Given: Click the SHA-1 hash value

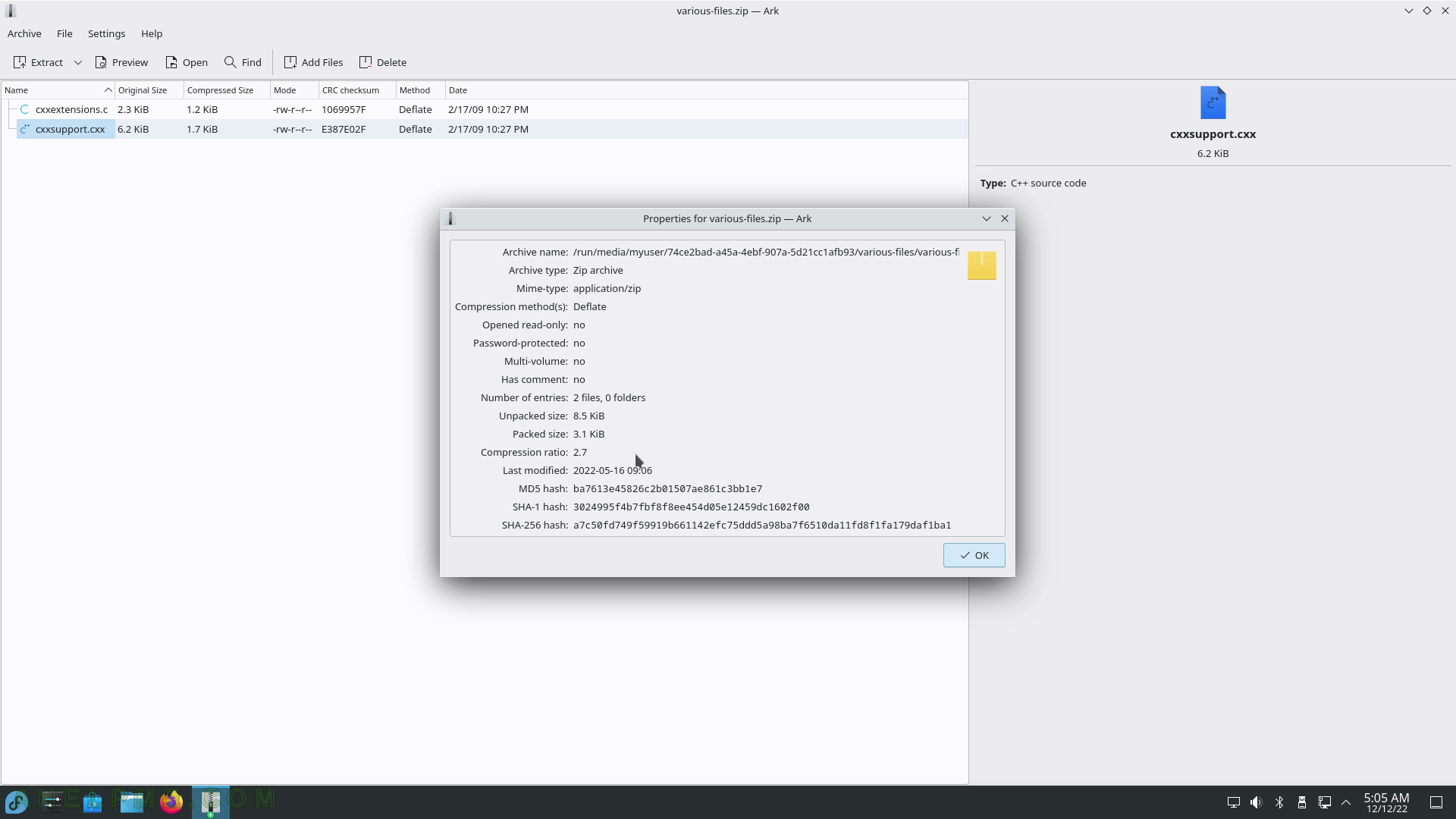Looking at the screenshot, I should tap(691, 507).
